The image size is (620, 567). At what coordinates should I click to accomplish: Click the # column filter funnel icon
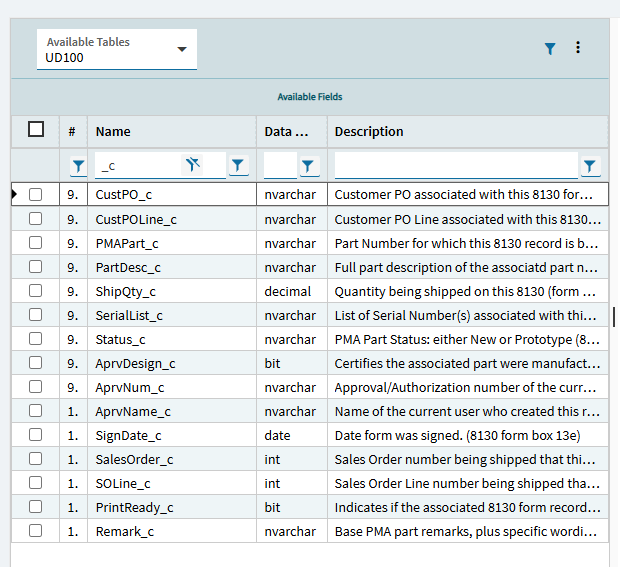[x=78, y=166]
